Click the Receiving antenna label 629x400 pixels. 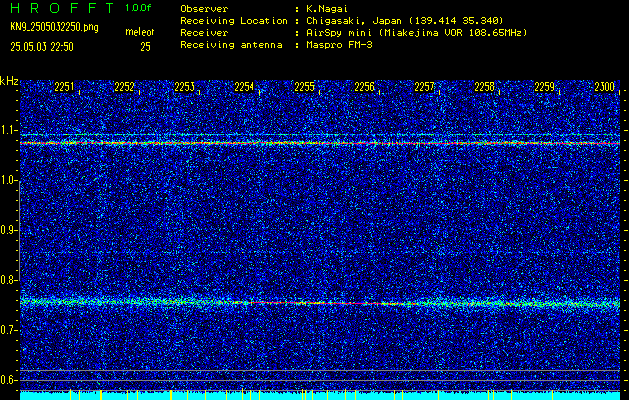(x=231, y=45)
